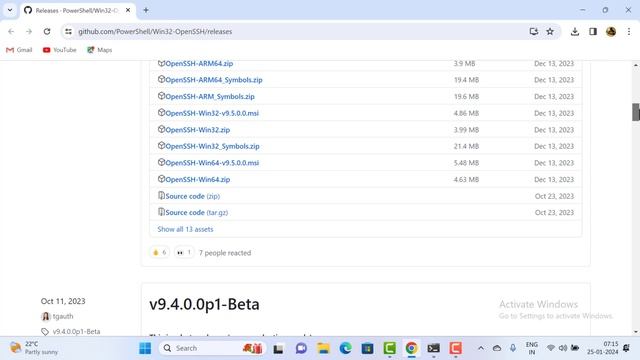Click the tag icon beside v9.4.0.0p1-Beta
640x360 pixels.
45,332
